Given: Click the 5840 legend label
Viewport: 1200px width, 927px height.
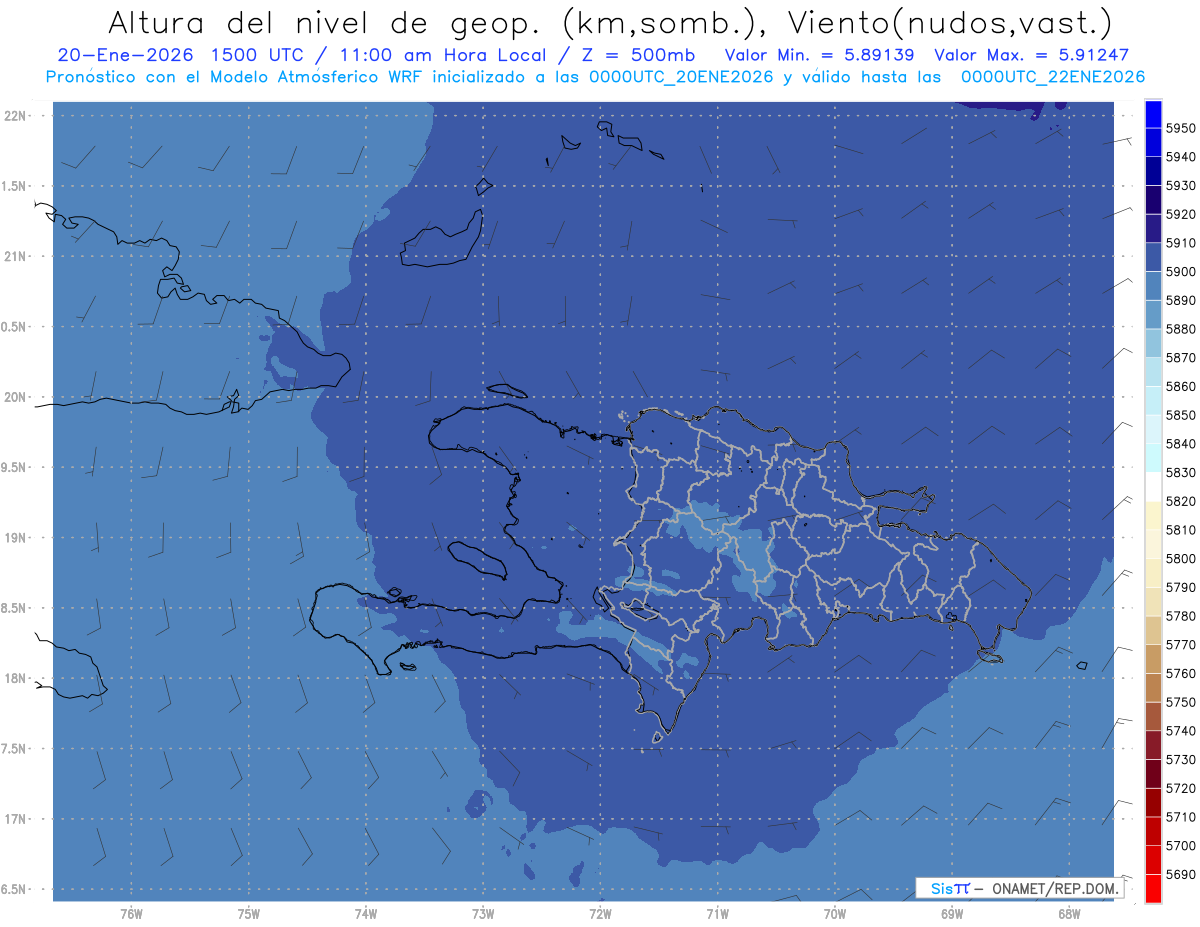Looking at the screenshot, I should [x=1180, y=444].
